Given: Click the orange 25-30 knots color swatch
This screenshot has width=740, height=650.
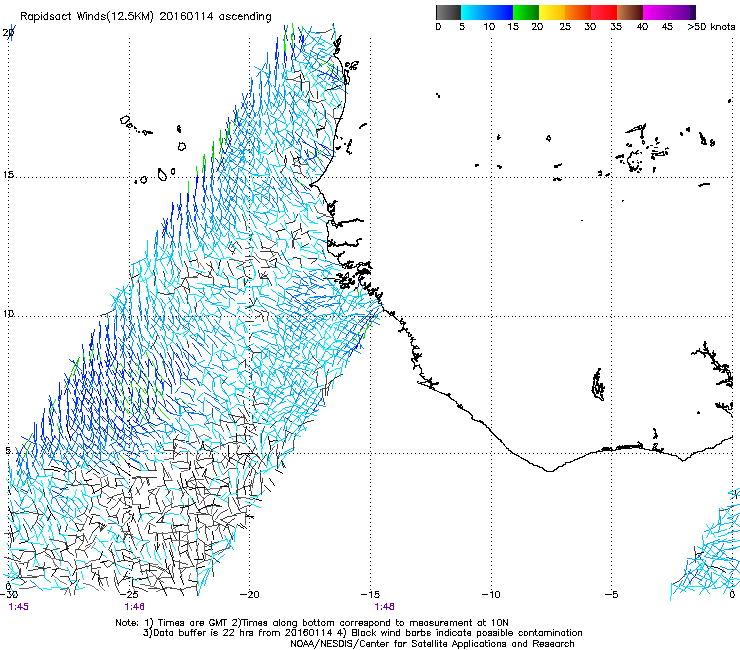Looking at the screenshot, I should point(578,12).
